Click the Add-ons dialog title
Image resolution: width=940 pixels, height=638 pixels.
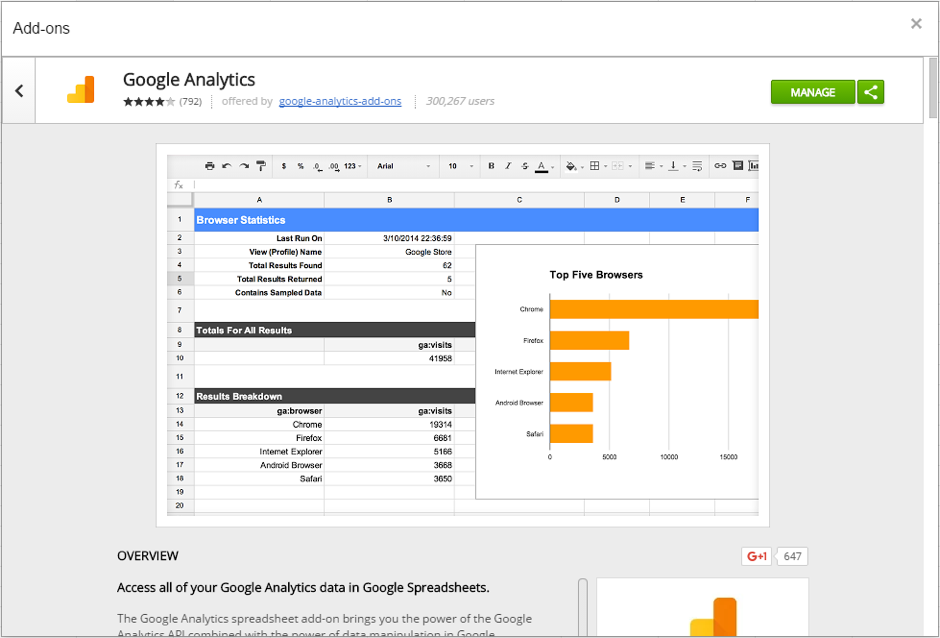(41, 28)
